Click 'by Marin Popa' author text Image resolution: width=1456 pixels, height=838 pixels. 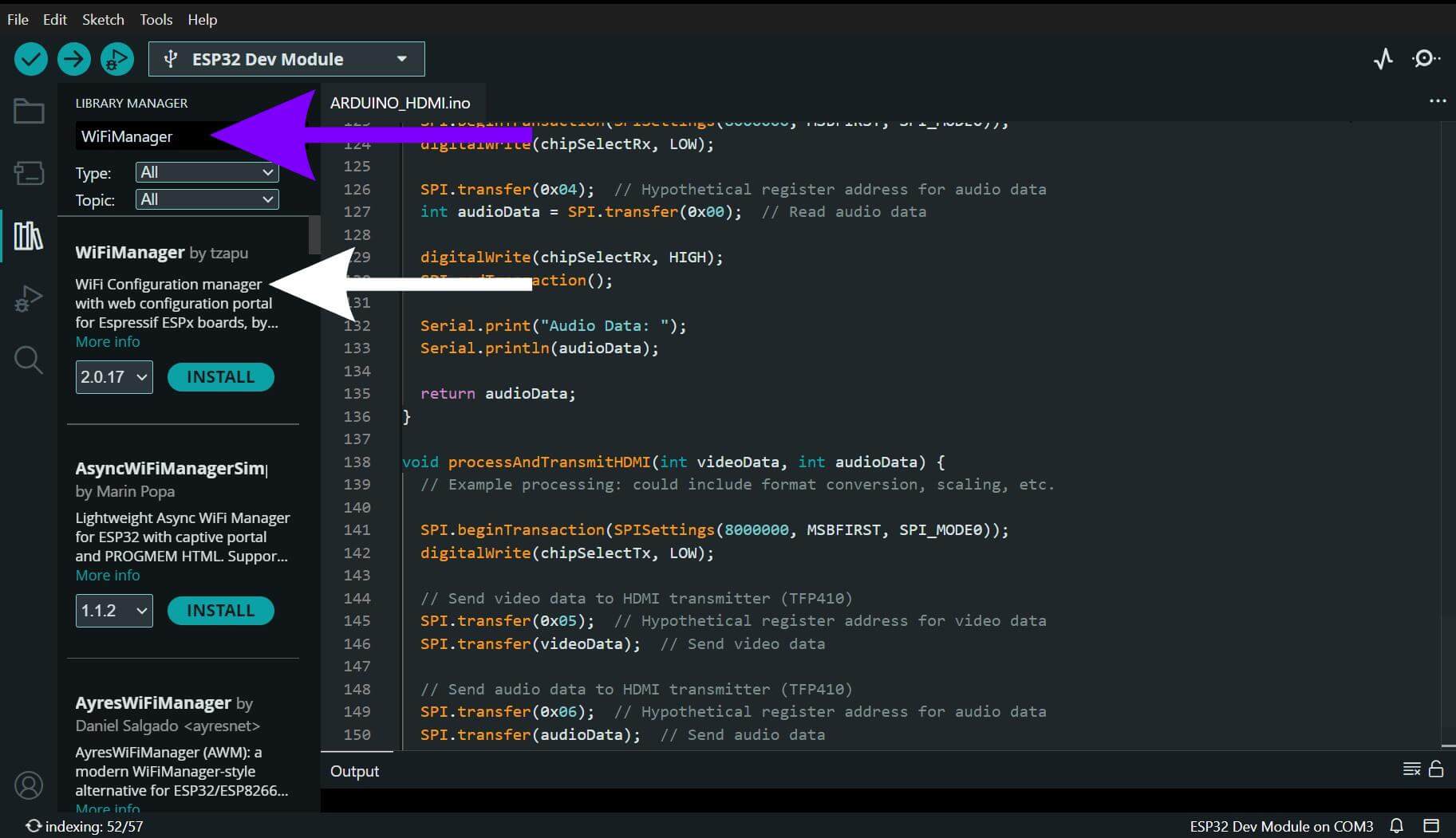pos(125,492)
